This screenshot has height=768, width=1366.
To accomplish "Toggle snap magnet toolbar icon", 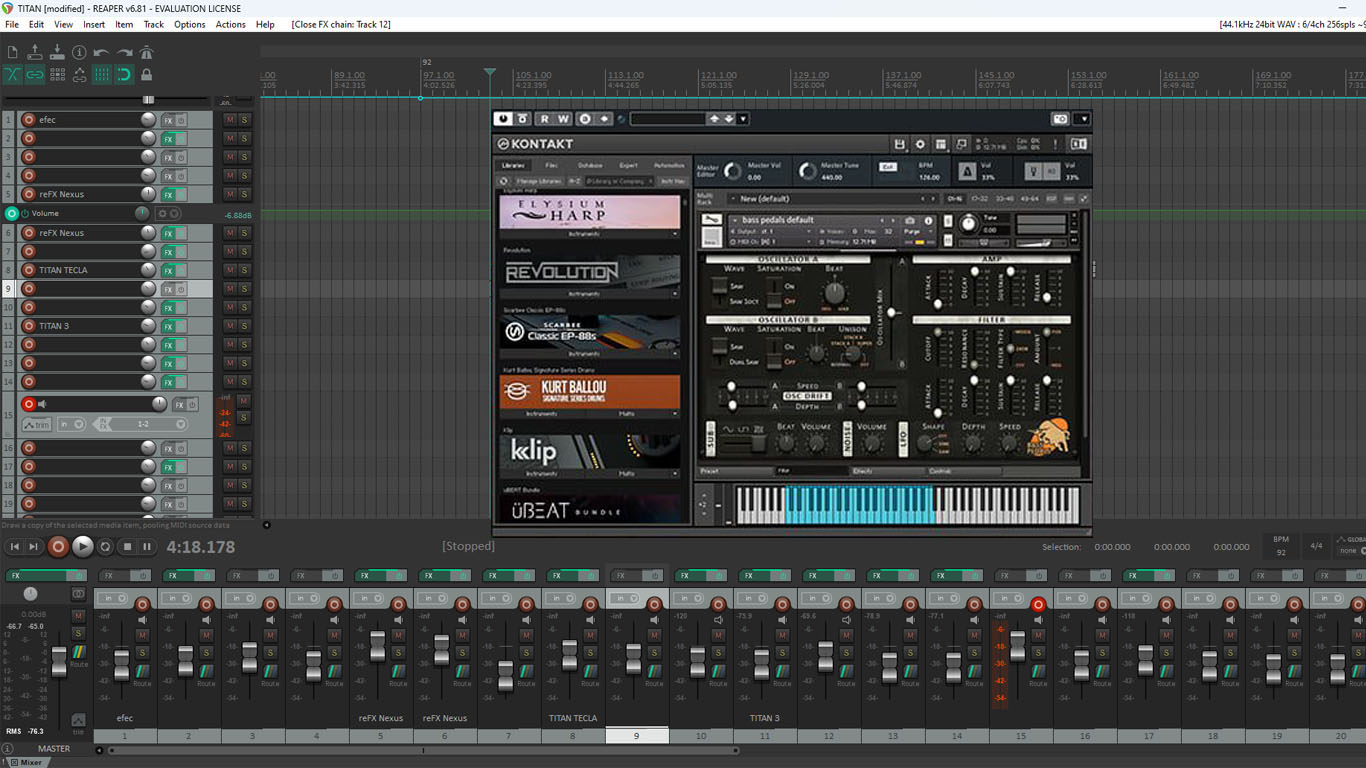I will point(124,74).
